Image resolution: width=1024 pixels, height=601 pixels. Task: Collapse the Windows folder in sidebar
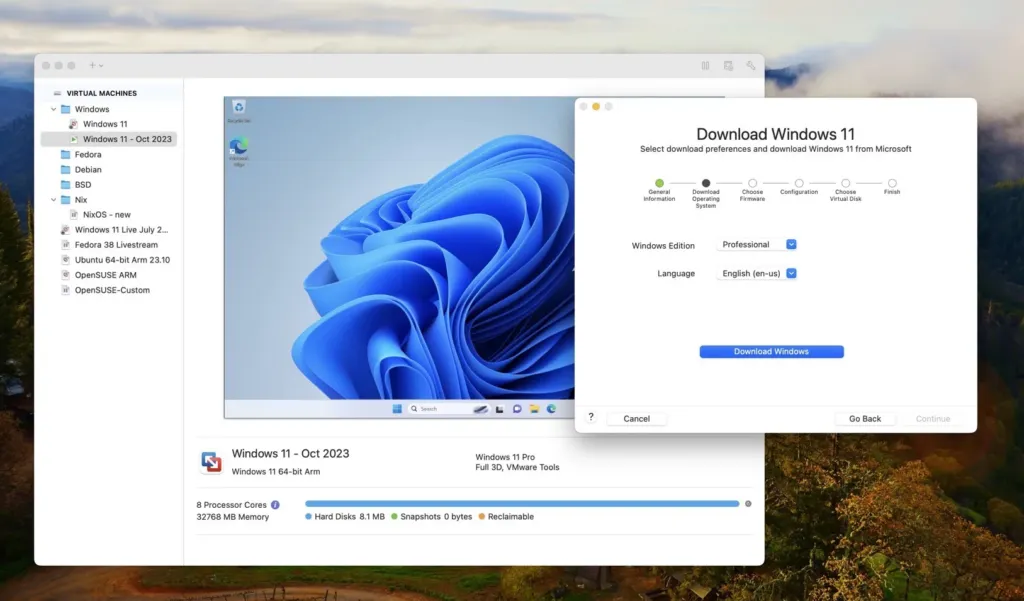[x=54, y=109]
